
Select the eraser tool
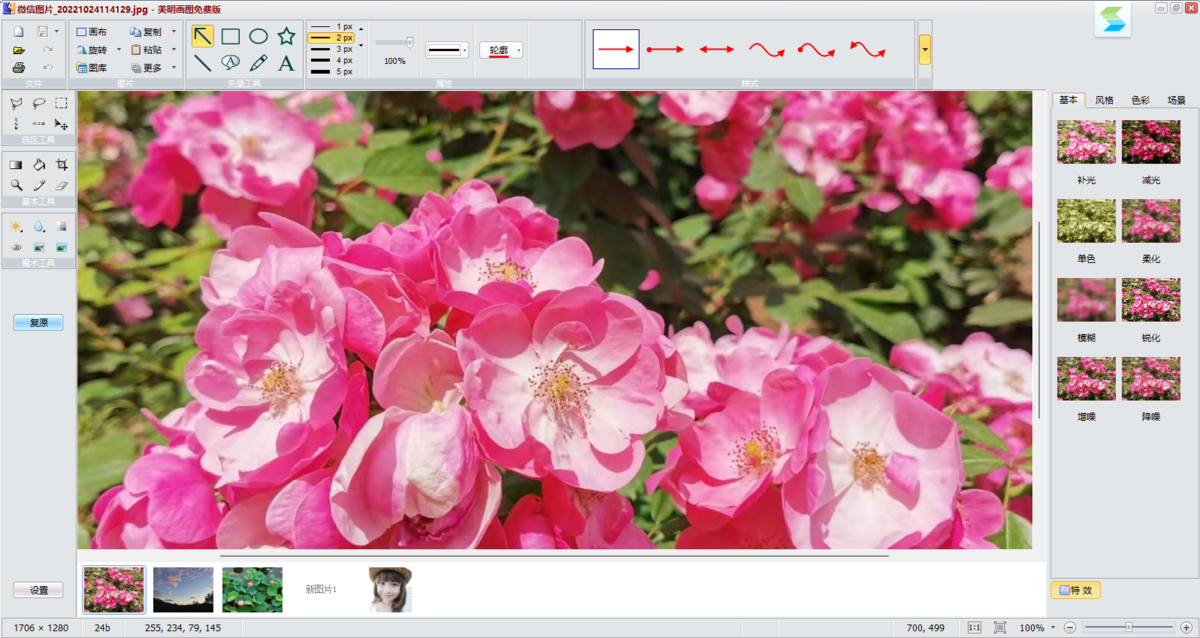point(62,186)
